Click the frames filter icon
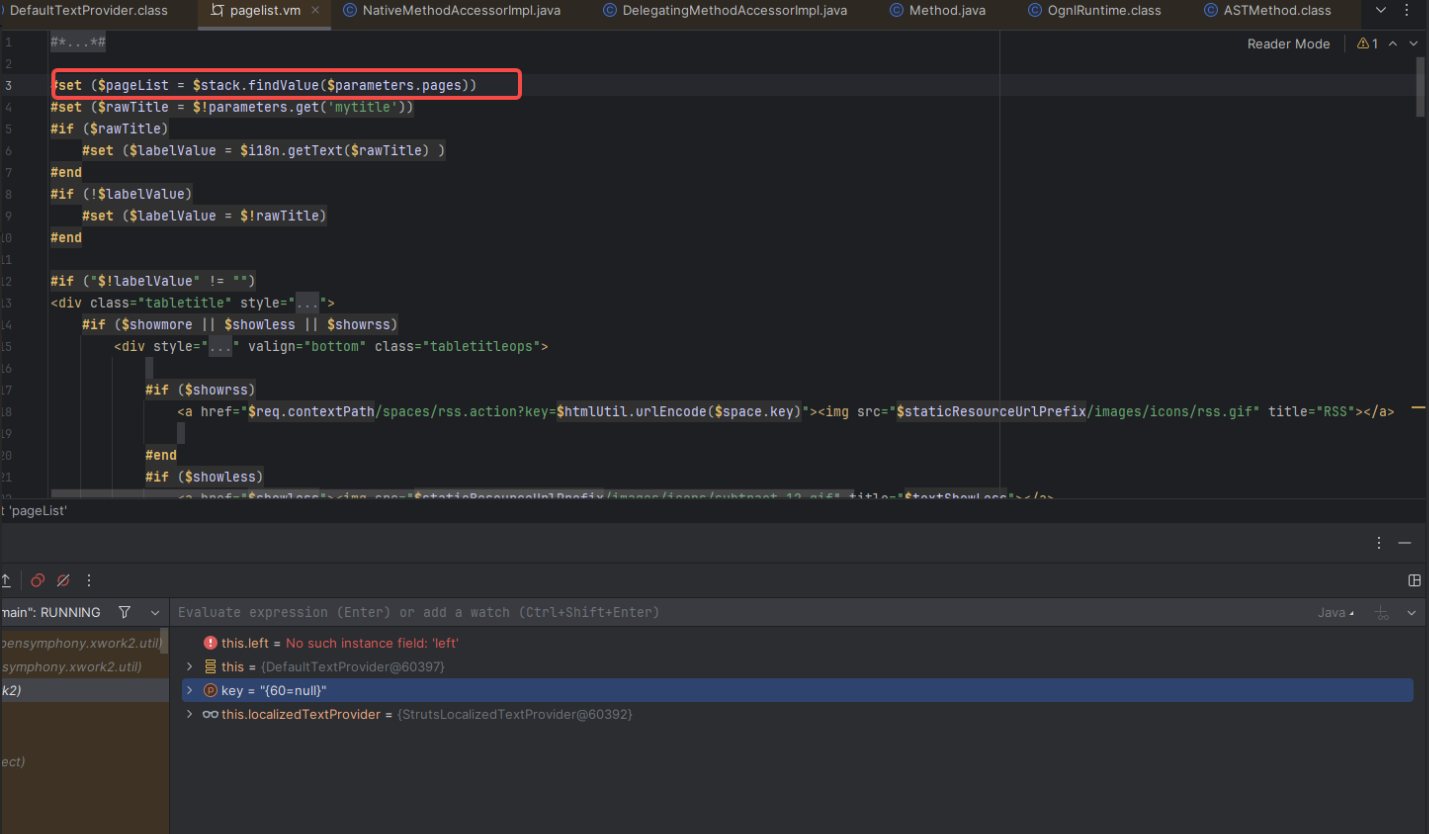This screenshot has height=834, width=1429. pos(124,612)
